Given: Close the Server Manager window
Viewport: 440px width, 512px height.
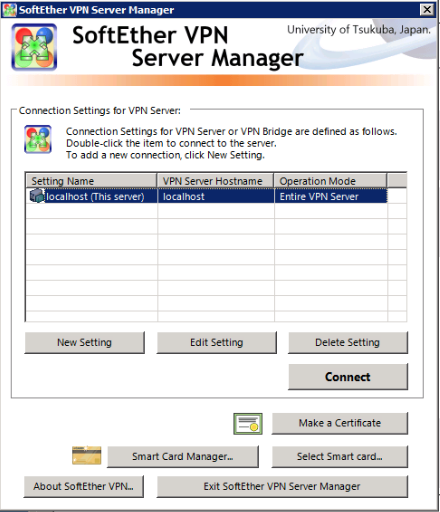Looking at the screenshot, I should pyautogui.click(x=427, y=10).
